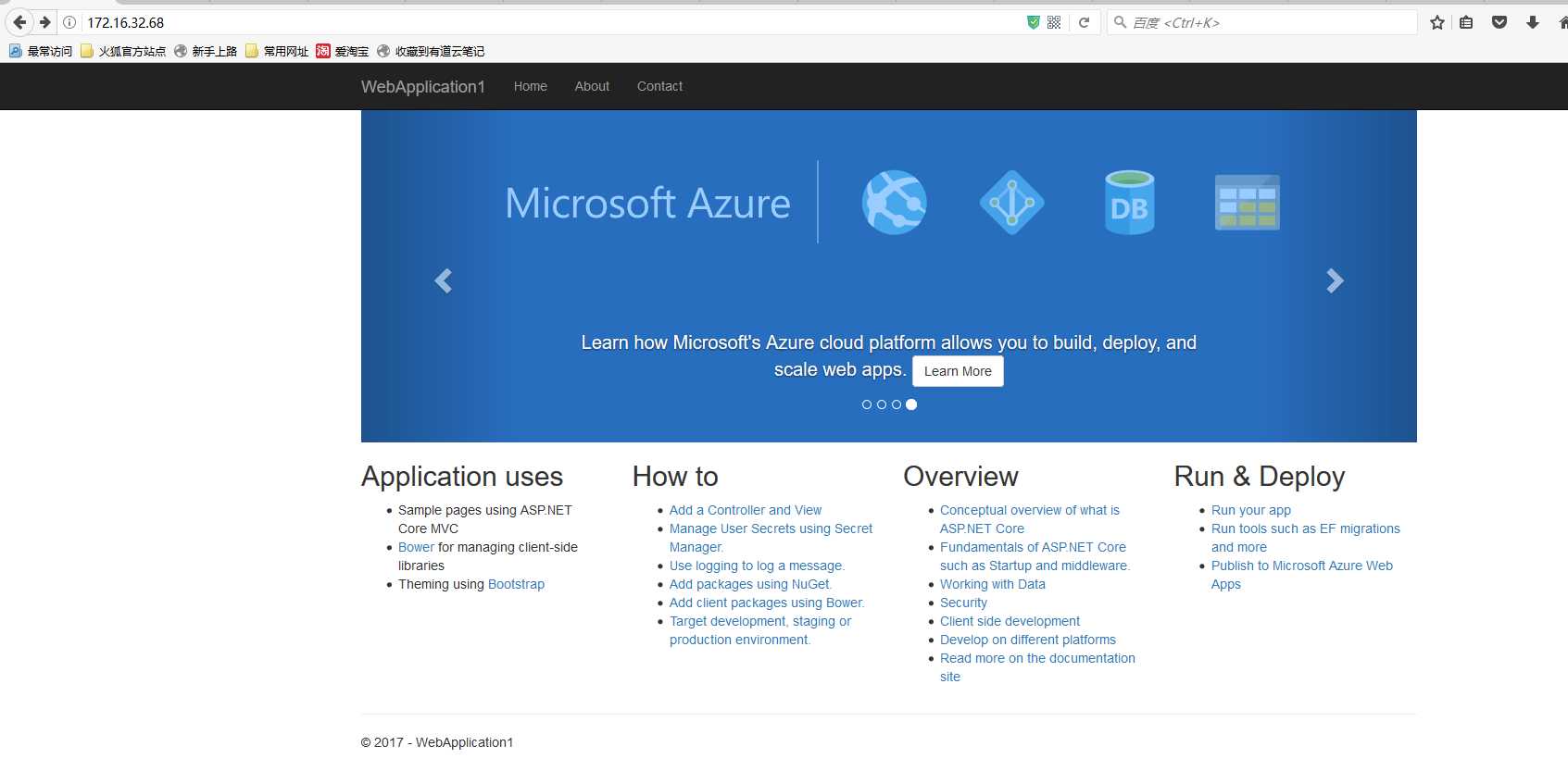Open the downloads arrow icon
This screenshot has height=771, width=1568.
click(1533, 22)
